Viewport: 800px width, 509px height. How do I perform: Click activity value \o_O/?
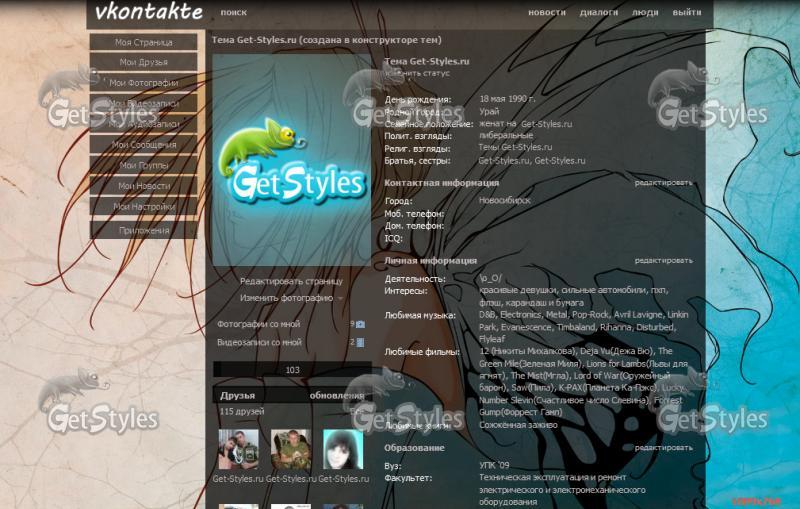(x=490, y=278)
